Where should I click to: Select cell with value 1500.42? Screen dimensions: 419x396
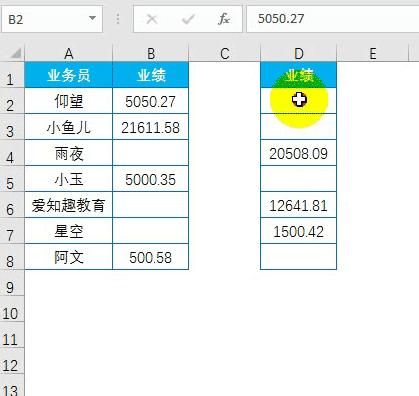[299, 231]
